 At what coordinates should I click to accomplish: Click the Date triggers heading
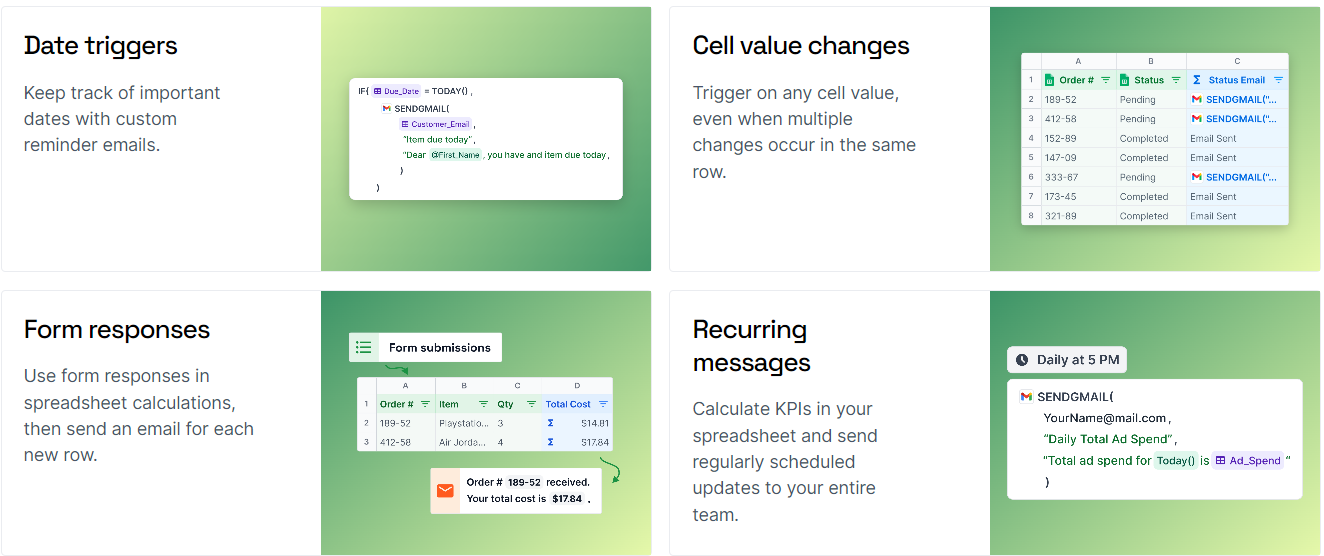pyautogui.click(x=101, y=46)
